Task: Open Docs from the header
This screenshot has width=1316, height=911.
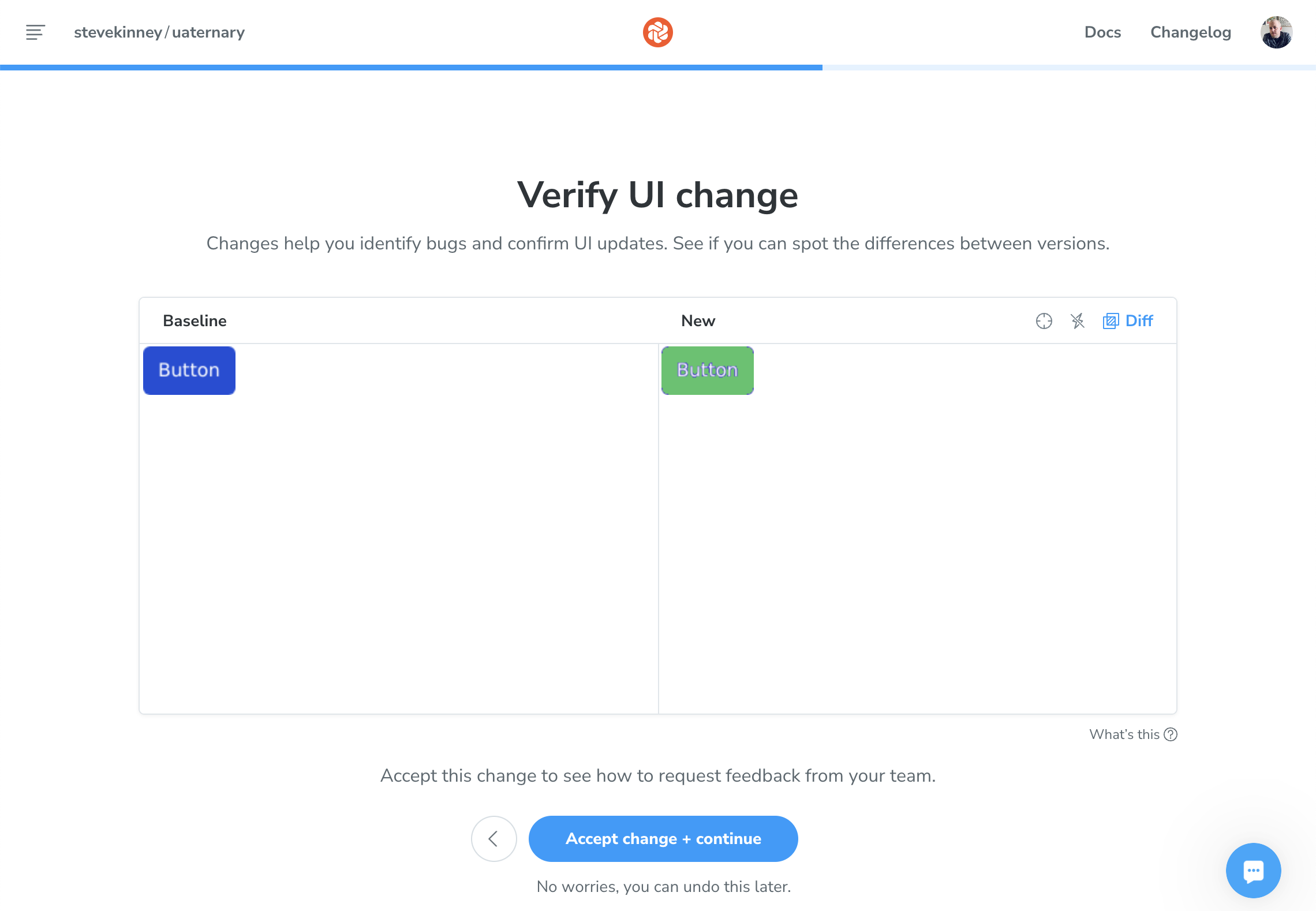Action: 1102,32
